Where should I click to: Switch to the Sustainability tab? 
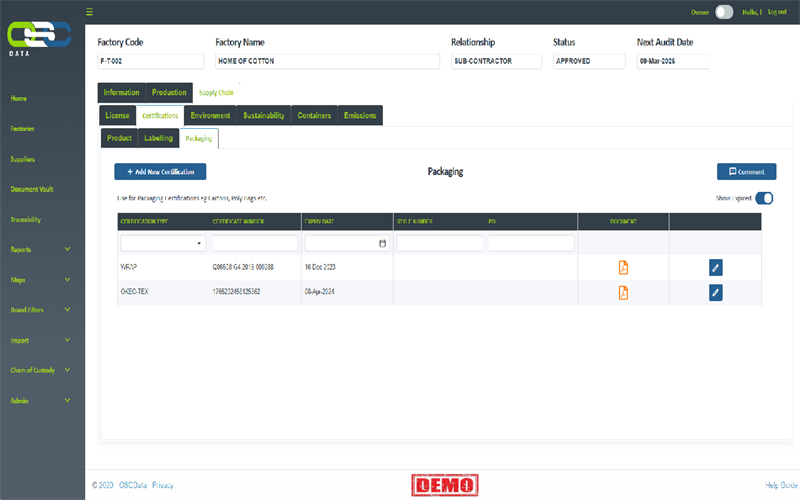pyautogui.click(x=263, y=115)
